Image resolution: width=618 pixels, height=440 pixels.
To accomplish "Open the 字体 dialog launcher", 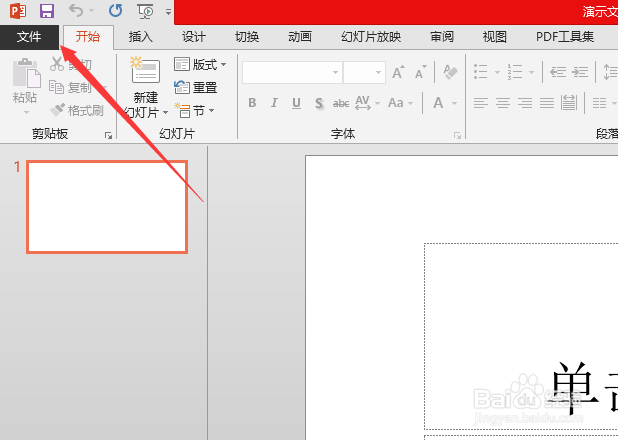I will [x=457, y=136].
